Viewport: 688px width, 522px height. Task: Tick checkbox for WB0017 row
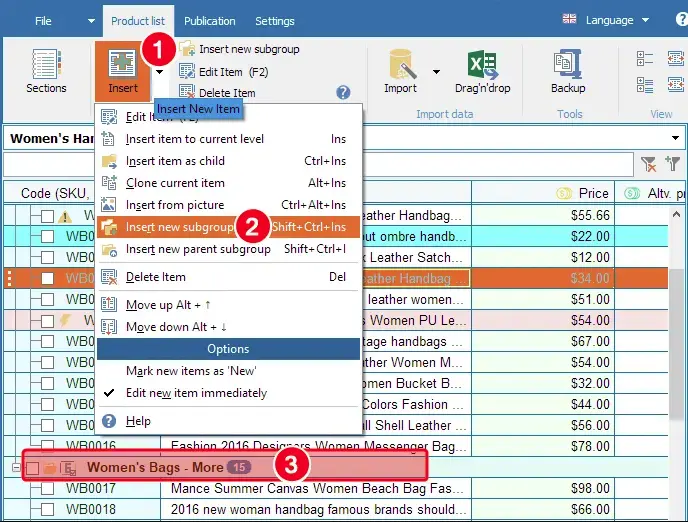point(47,489)
